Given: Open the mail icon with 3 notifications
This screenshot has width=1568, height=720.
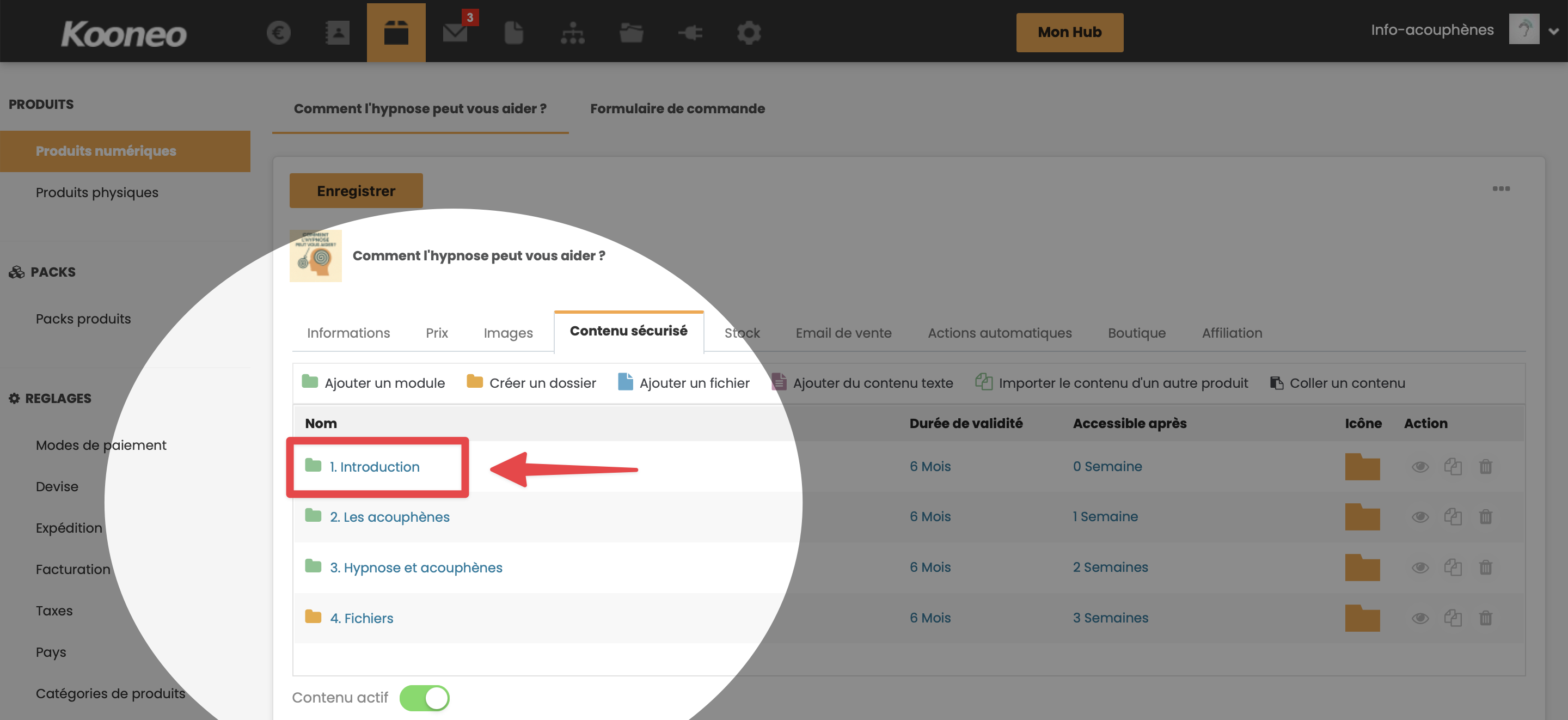Looking at the screenshot, I should [455, 32].
